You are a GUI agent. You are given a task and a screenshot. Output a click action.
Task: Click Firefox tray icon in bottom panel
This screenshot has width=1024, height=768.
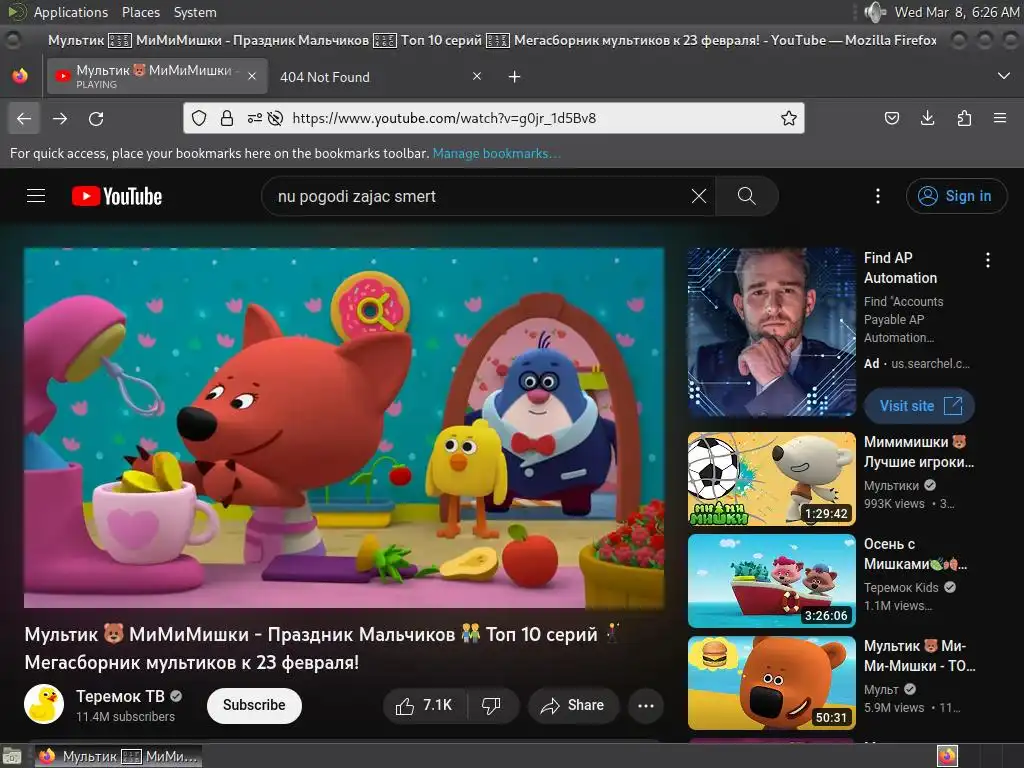947,756
